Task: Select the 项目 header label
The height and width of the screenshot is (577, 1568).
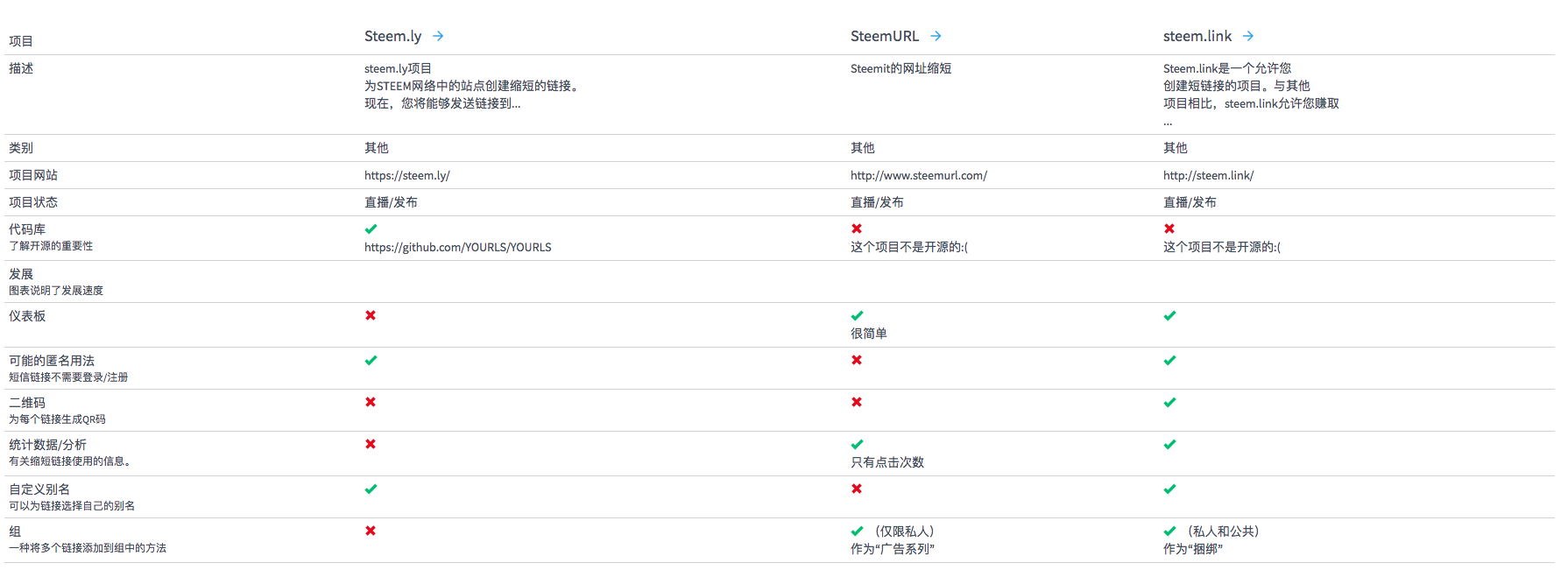Action: coord(21,41)
